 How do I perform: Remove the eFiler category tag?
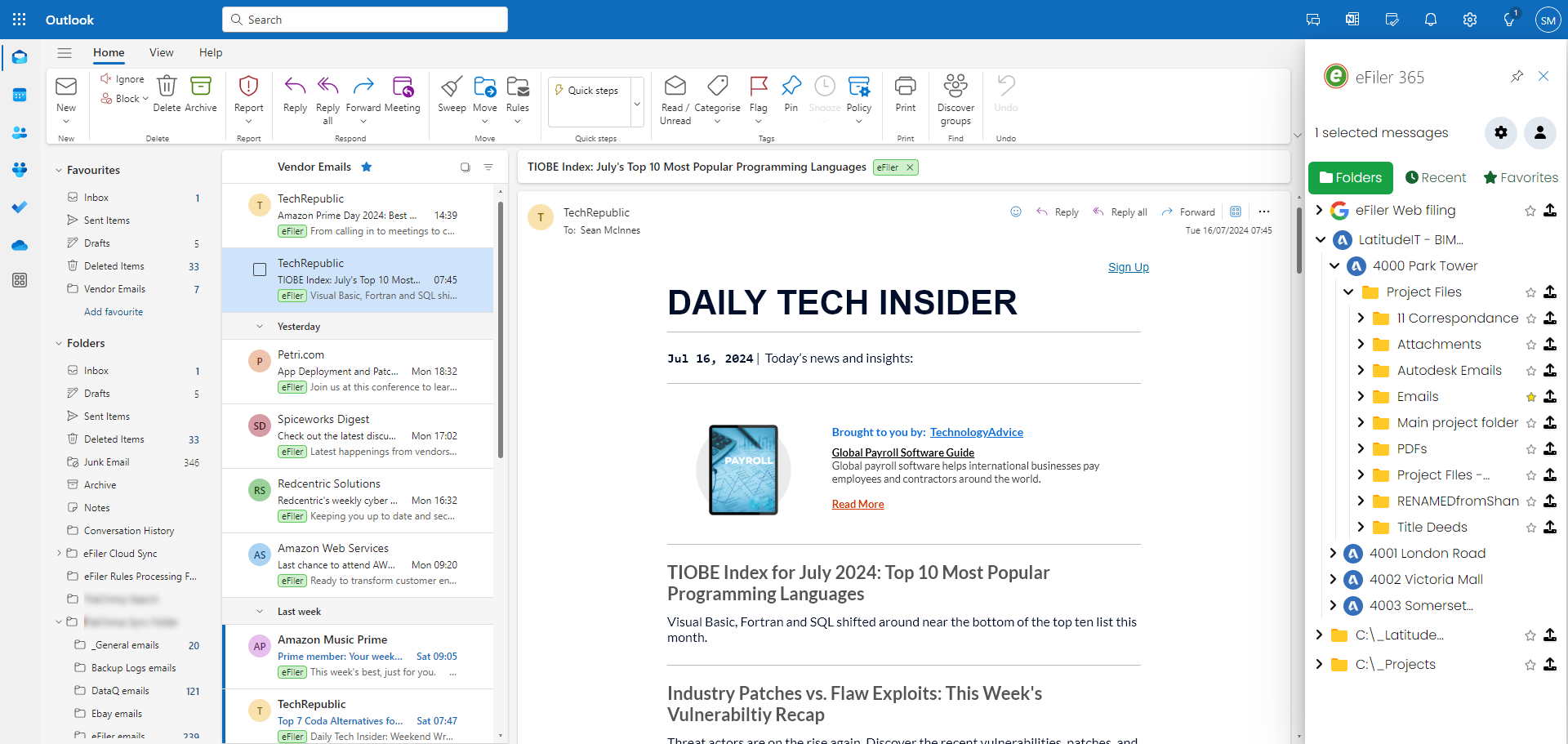[x=910, y=167]
